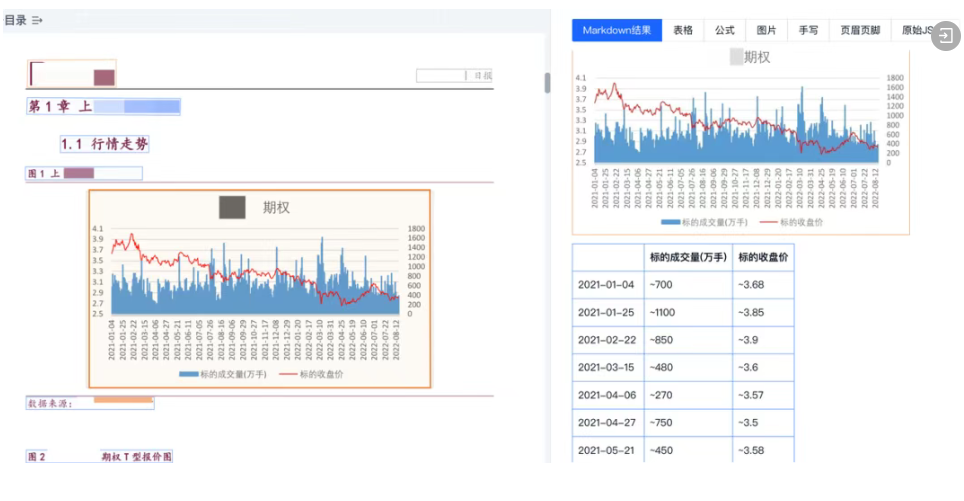This screenshot has width=964, height=501.
Task: Click the highlighted chart region in document
Action: click(259, 288)
